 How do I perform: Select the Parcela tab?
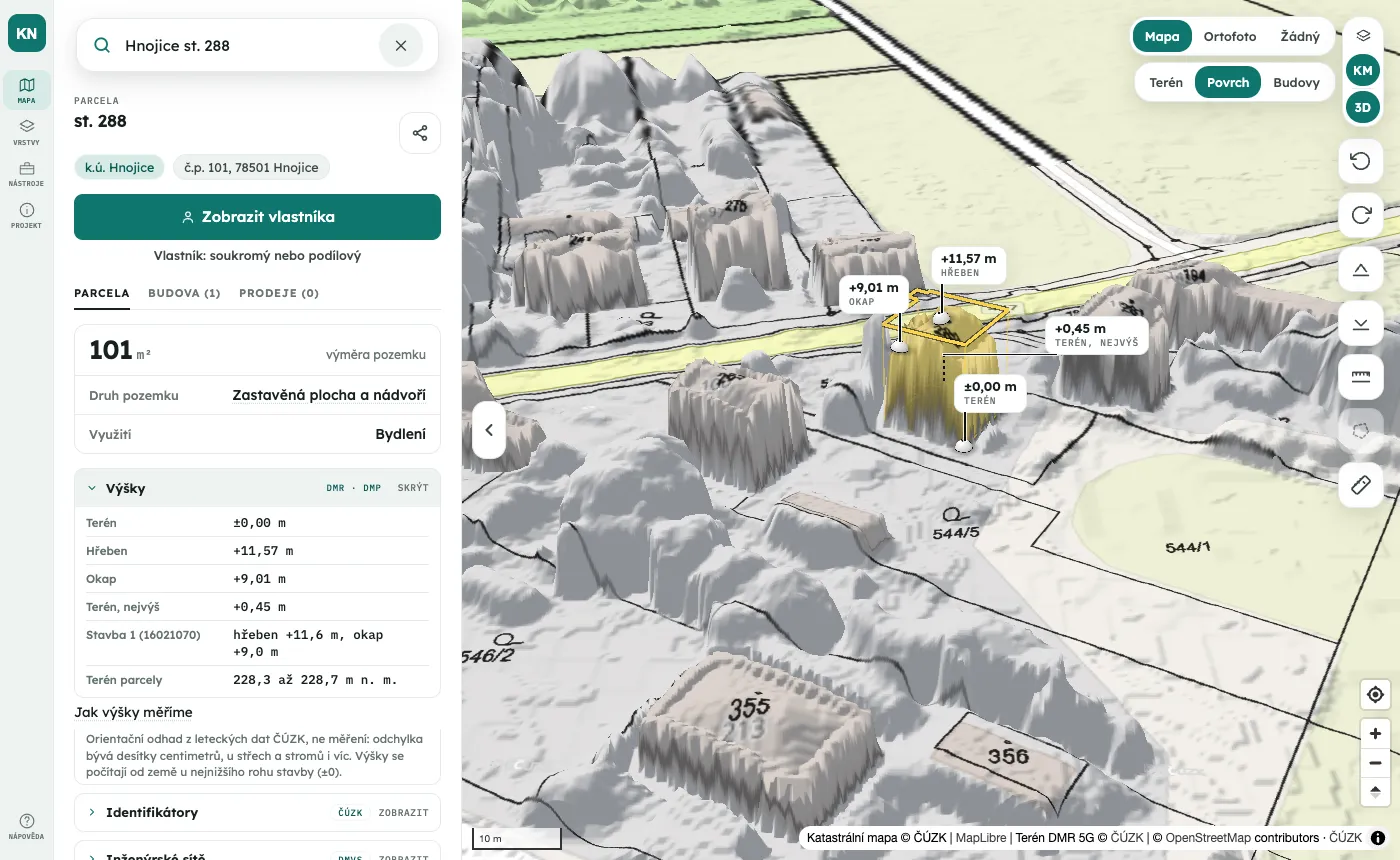pyautogui.click(x=102, y=293)
